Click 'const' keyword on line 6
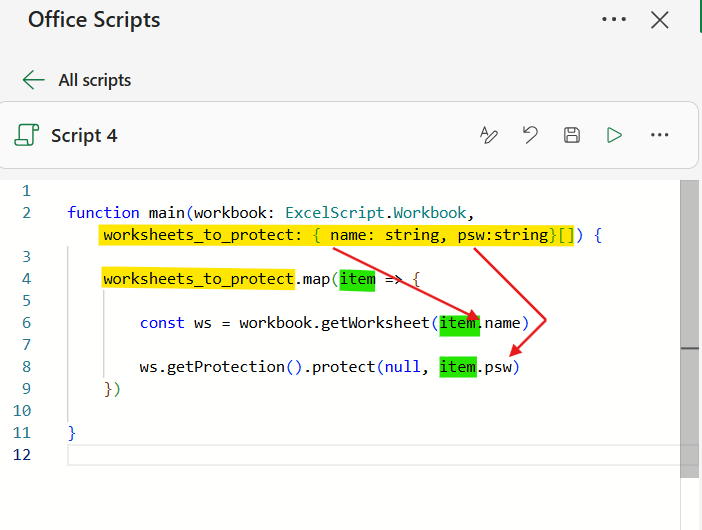702x530 pixels. click(x=162, y=323)
